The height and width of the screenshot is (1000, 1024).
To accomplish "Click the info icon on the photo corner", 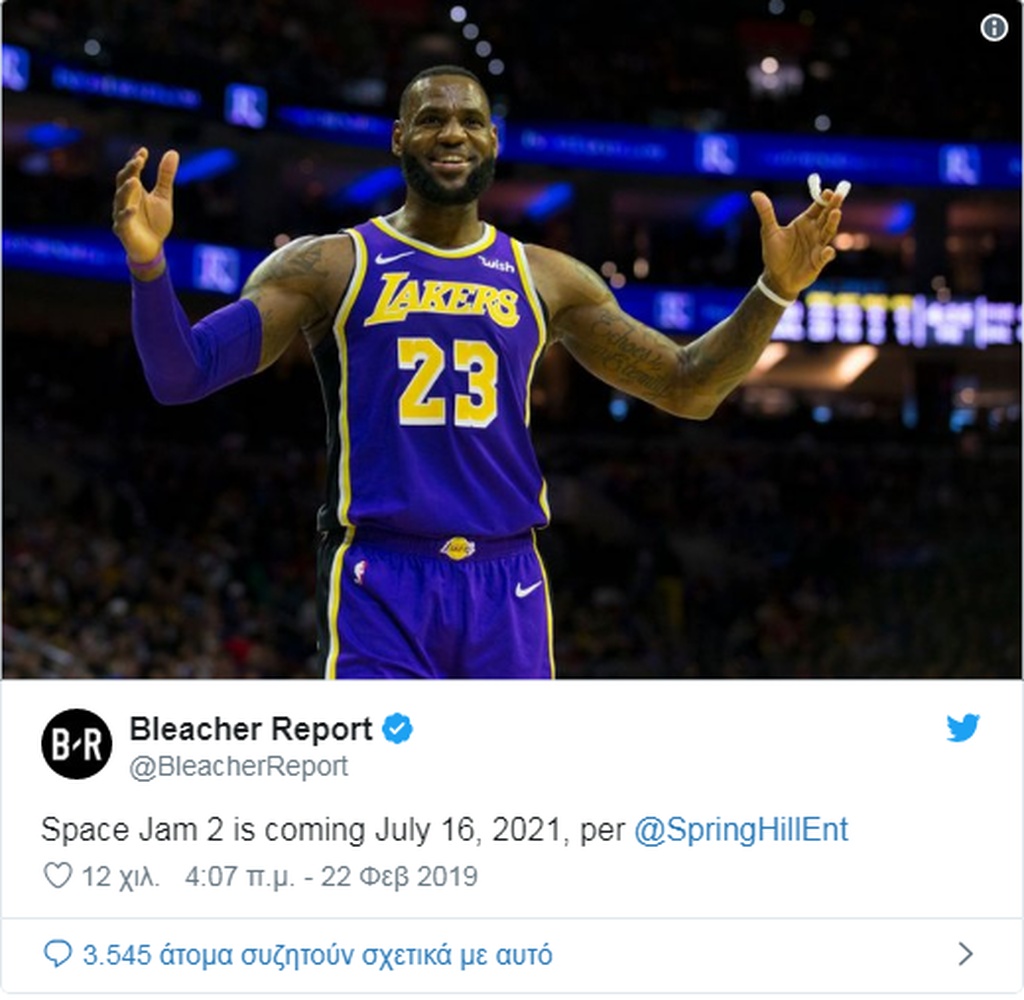I will pos(994,28).
